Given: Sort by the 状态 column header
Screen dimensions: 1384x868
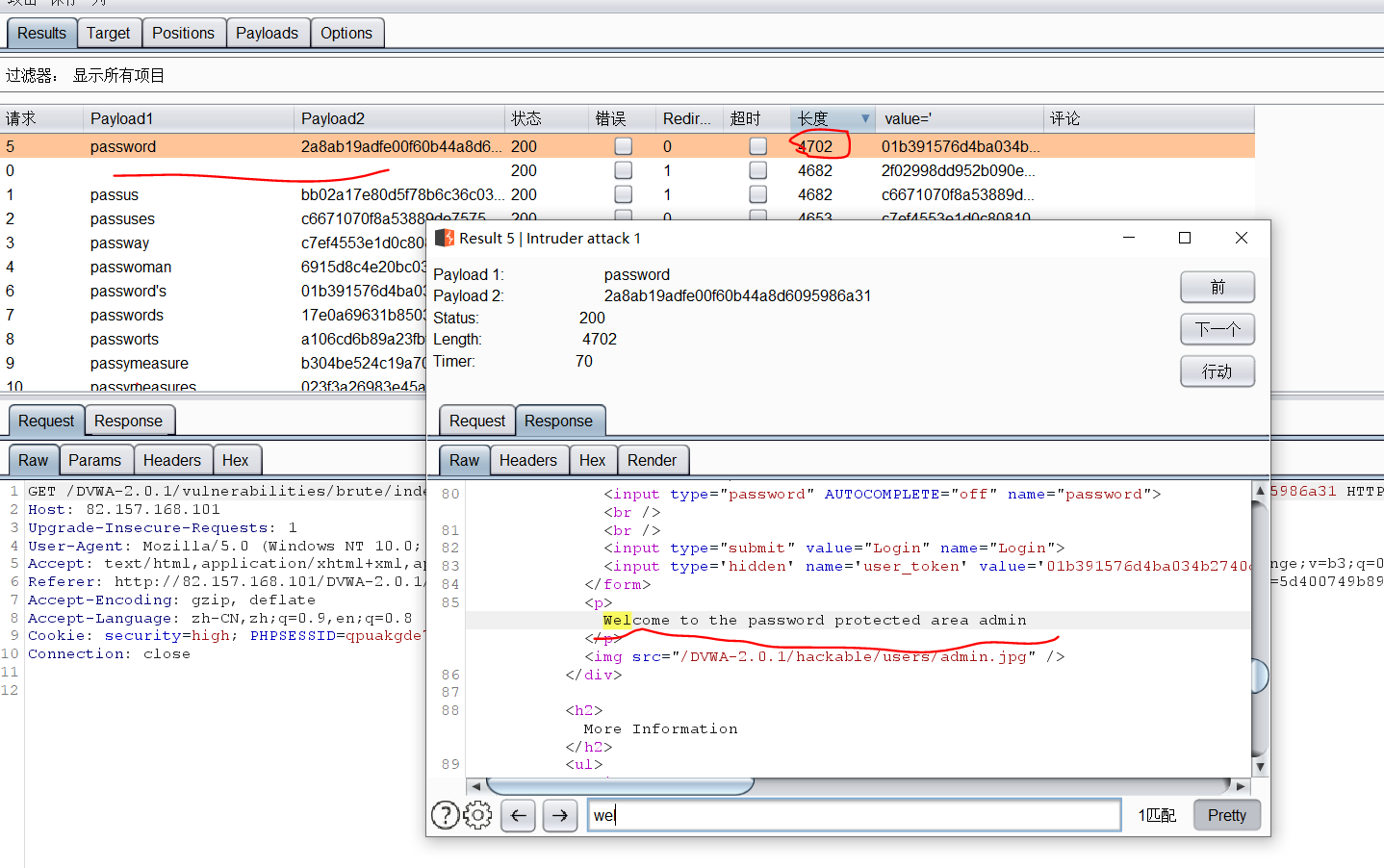Looking at the screenshot, I should (547, 118).
